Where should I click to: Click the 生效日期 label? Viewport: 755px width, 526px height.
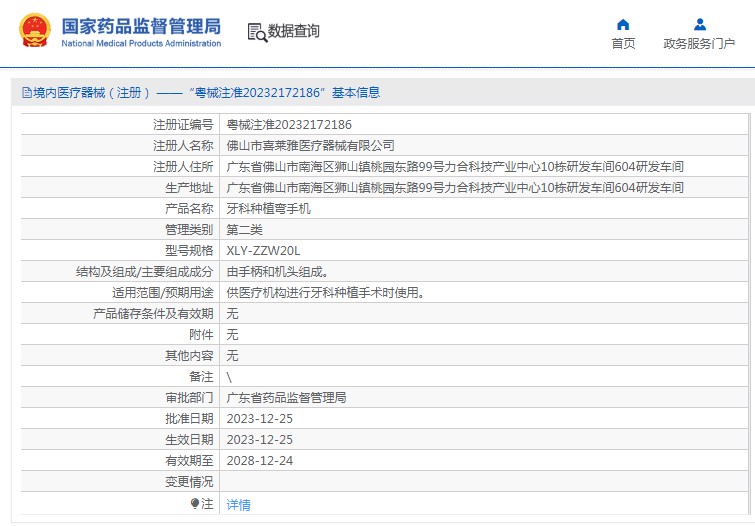point(189,440)
